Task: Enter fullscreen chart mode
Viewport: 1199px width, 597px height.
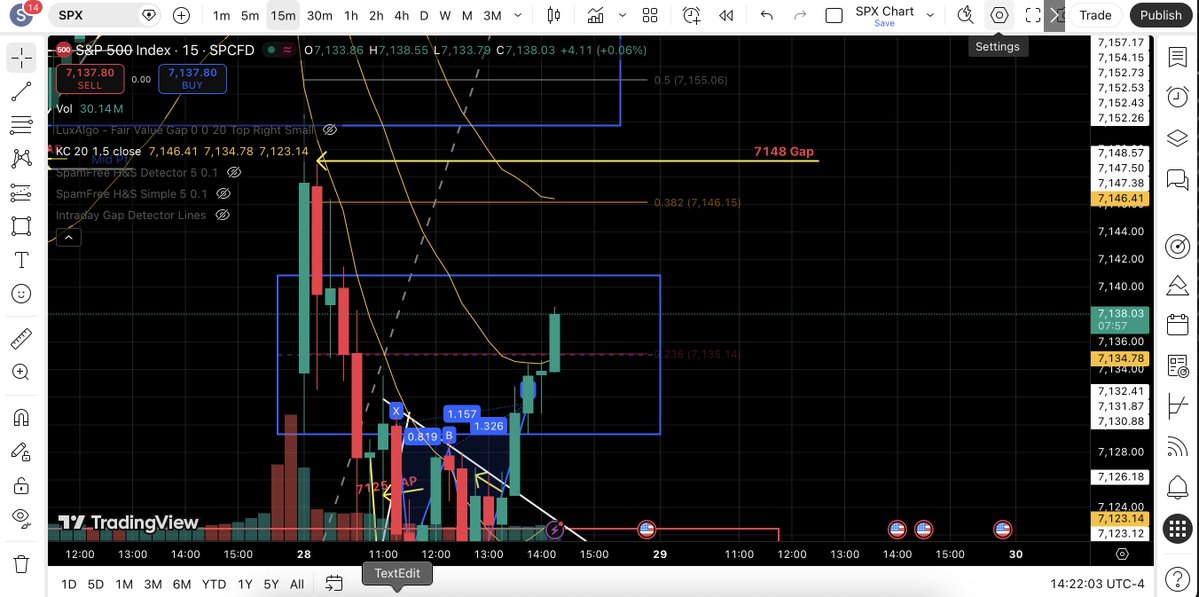Action: [1033, 15]
